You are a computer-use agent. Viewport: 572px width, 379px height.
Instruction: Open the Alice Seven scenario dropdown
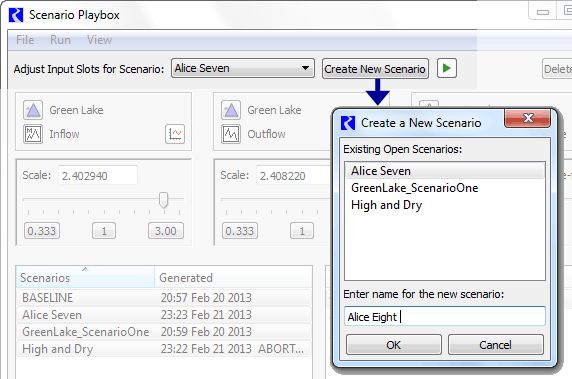(243, 68)
